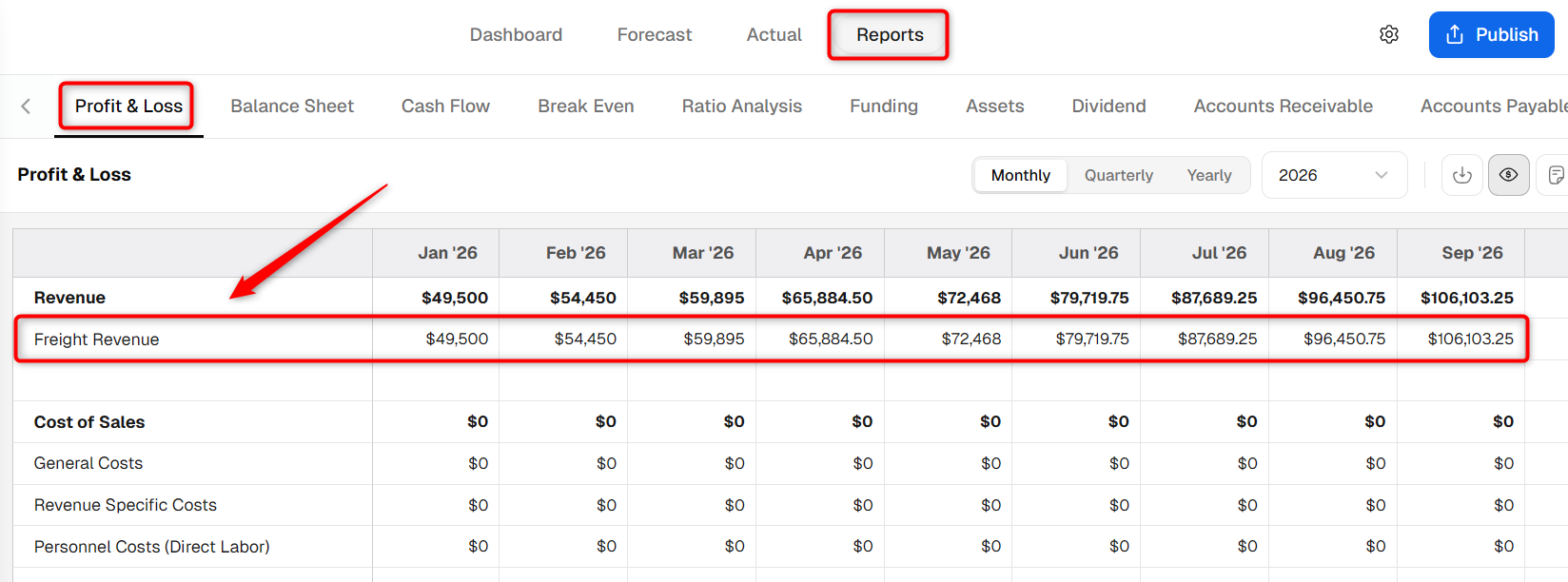Click the Freight Revenue row label
1568x582 pixels.
[x=96, y=339]
